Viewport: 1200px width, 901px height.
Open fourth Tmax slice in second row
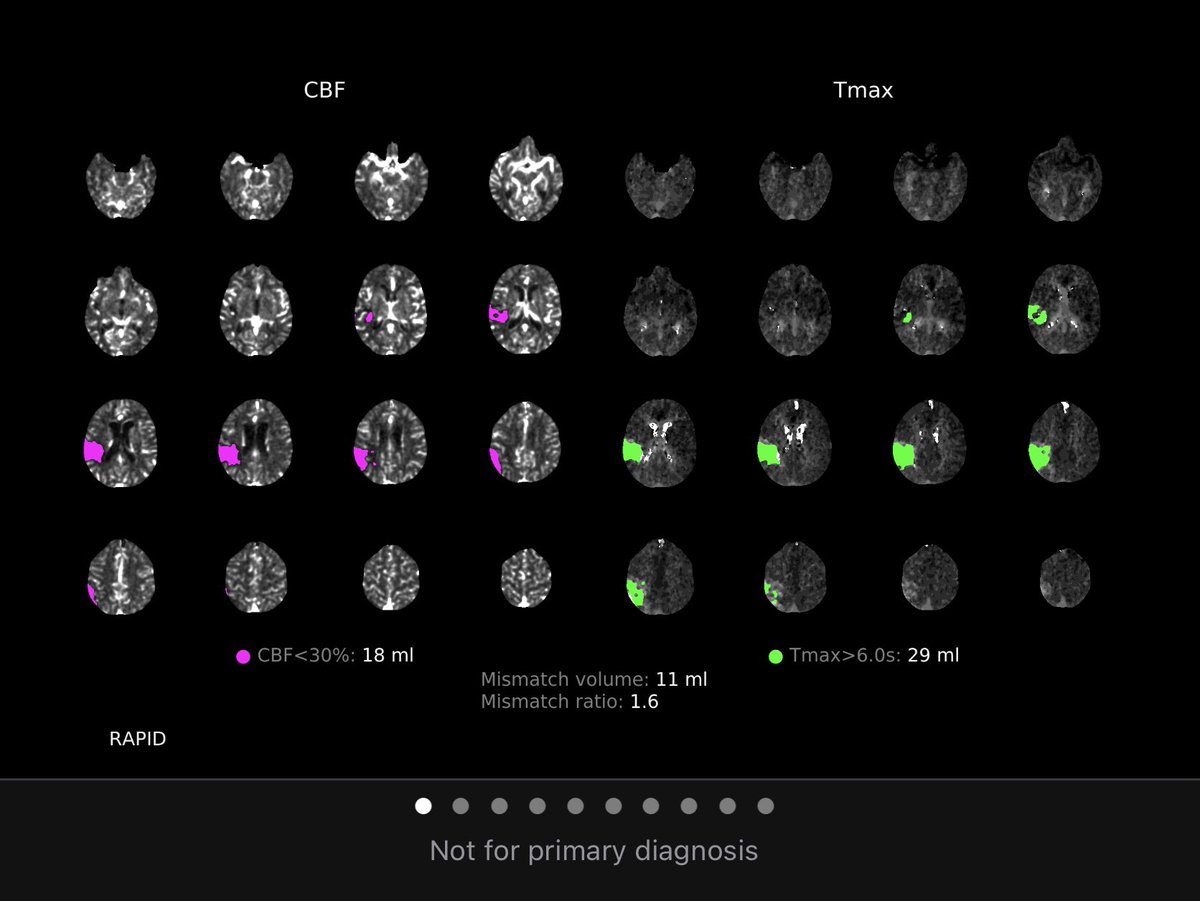[x=1064, y=310]
